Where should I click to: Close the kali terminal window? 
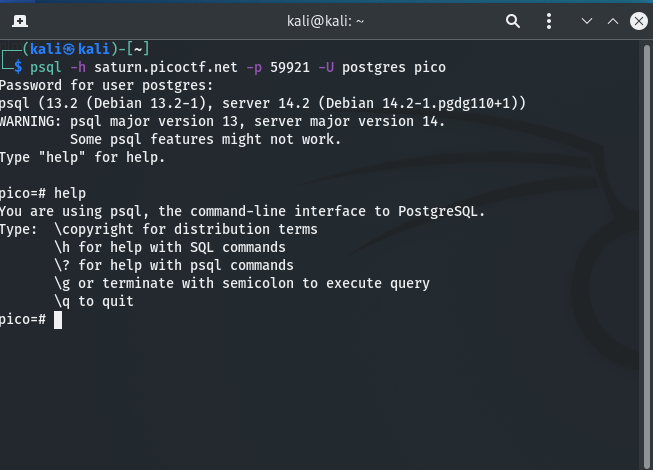636,20
